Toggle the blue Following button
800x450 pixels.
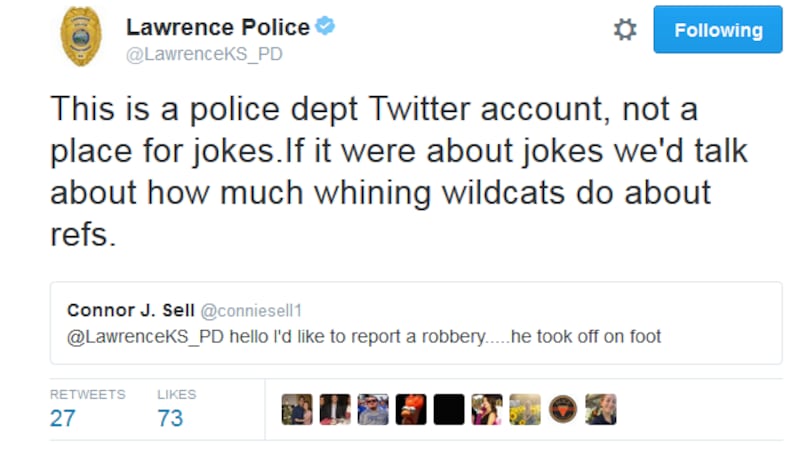click(x=717, y=30)
